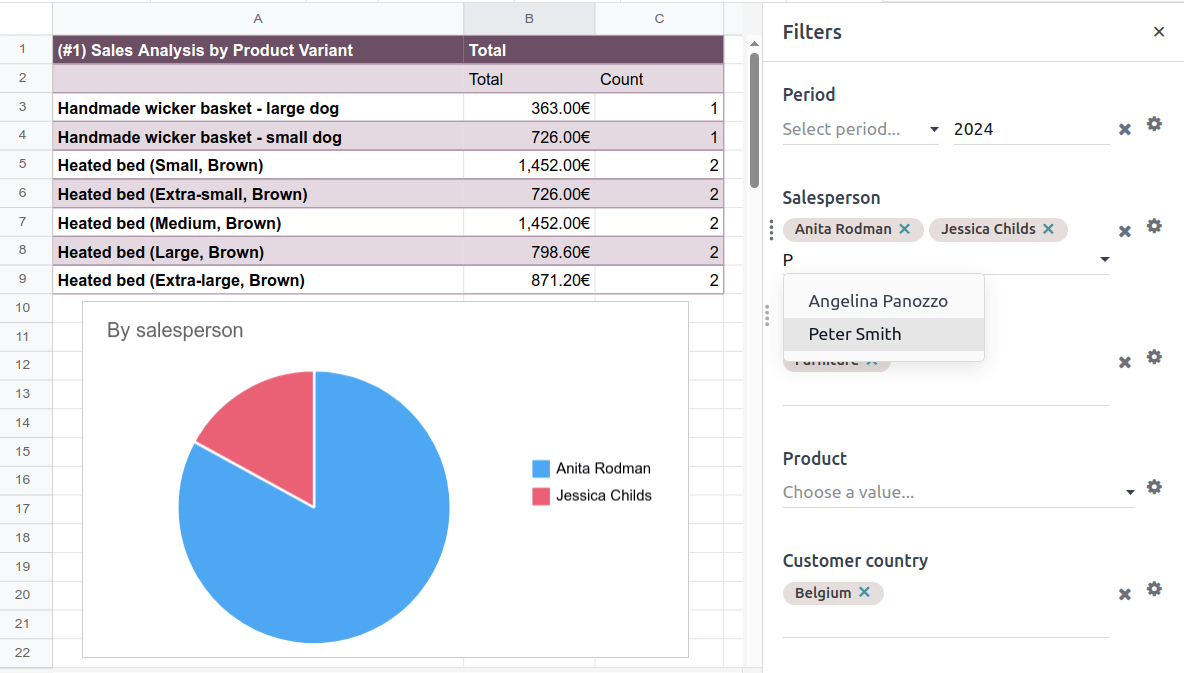Image resolution: width=1184 pixels, height=673 pixels.
Task: Grab the Salesperson filter drag handle dots
Action: click(771, 229)
